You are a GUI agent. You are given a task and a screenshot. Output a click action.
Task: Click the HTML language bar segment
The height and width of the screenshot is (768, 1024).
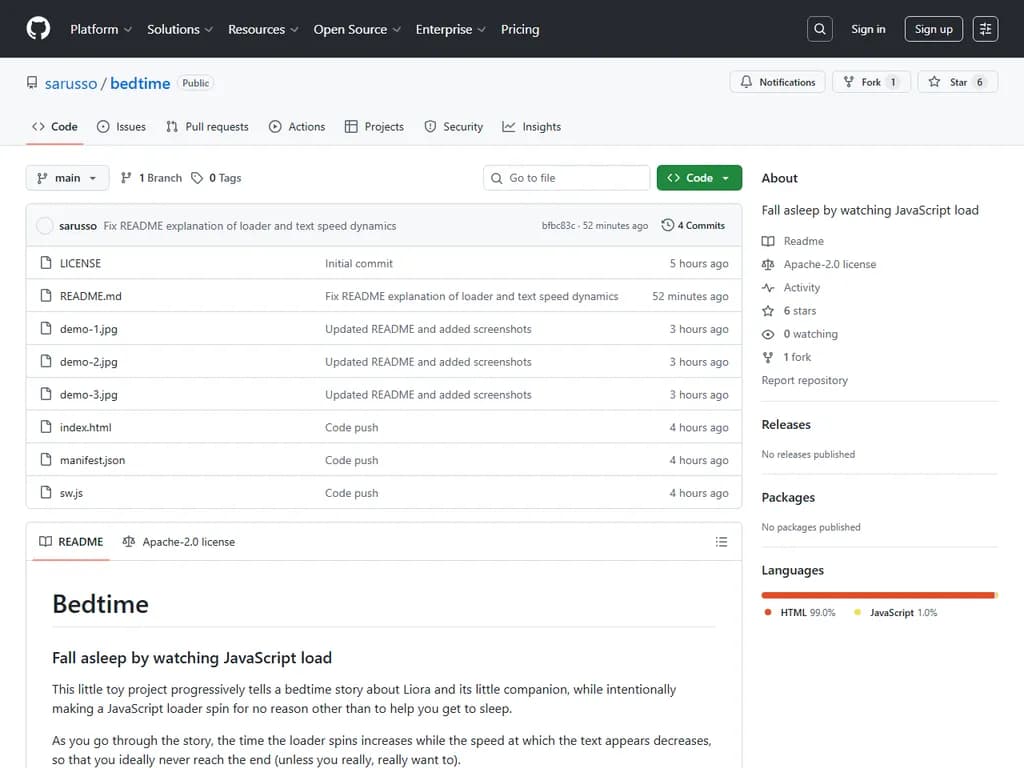pos(877,595)
